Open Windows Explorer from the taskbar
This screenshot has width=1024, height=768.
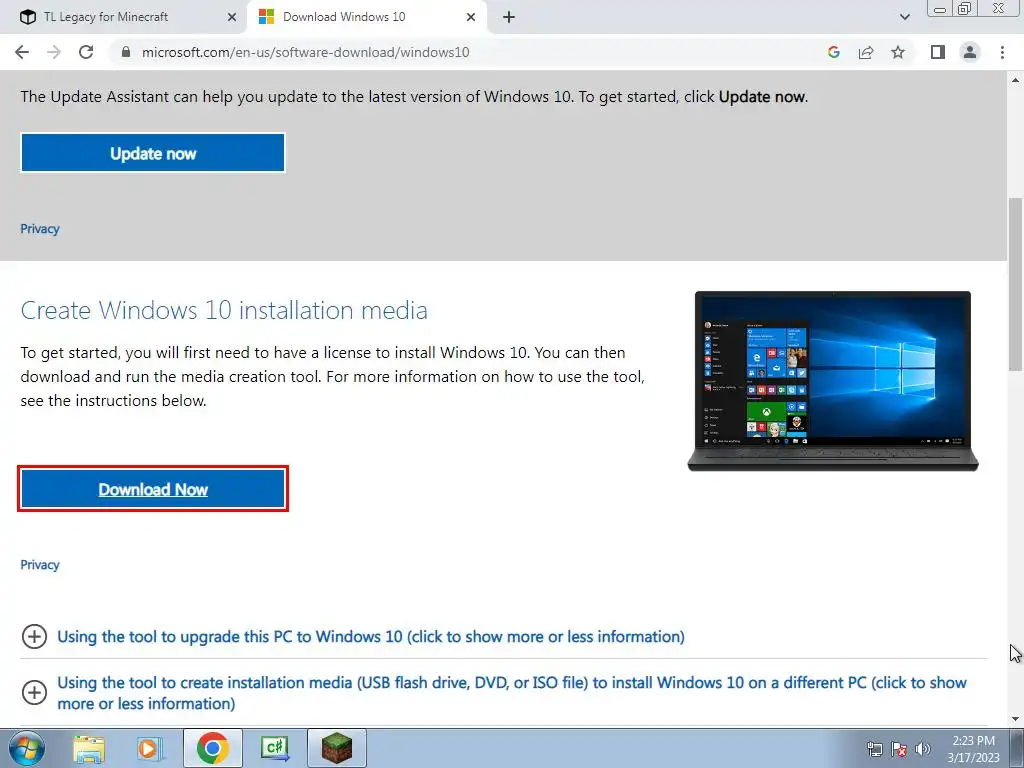click(x=89, y=748)
